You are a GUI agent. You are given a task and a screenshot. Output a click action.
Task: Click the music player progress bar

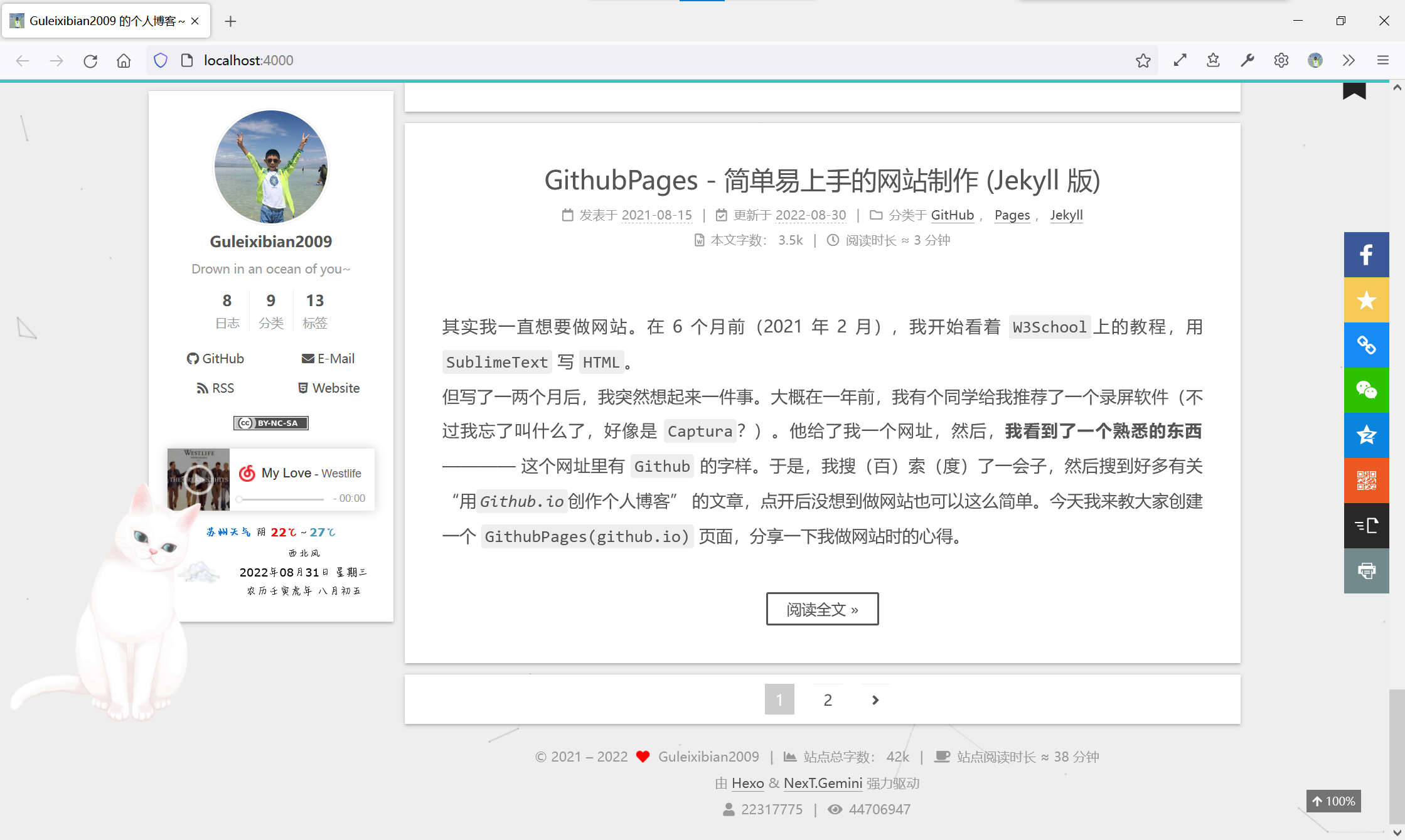[x=280, y=499]
